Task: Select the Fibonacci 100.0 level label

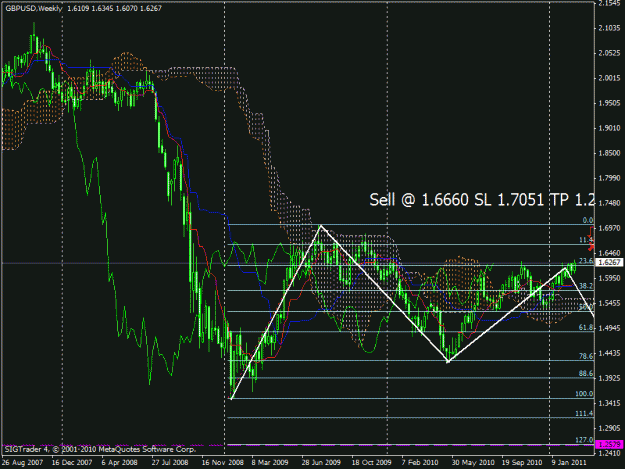Action: click(584, 394)
